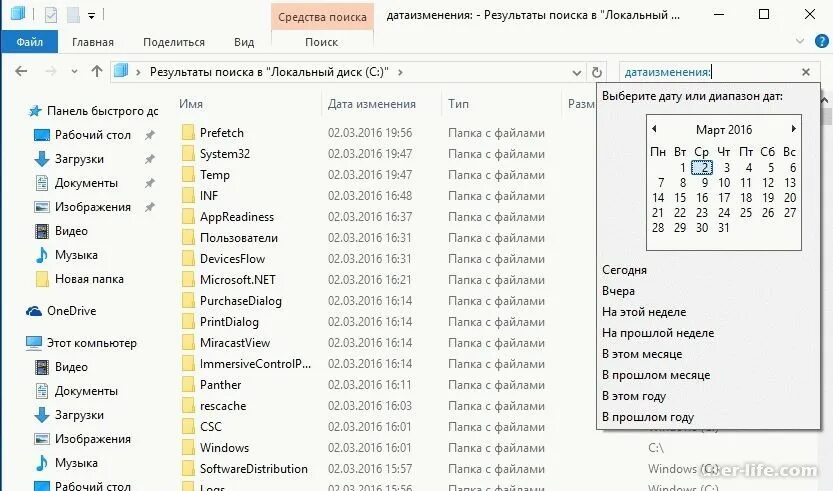Sort by Дата изменения column header
This screenshot has width=833, height=491.
[371, 104]
